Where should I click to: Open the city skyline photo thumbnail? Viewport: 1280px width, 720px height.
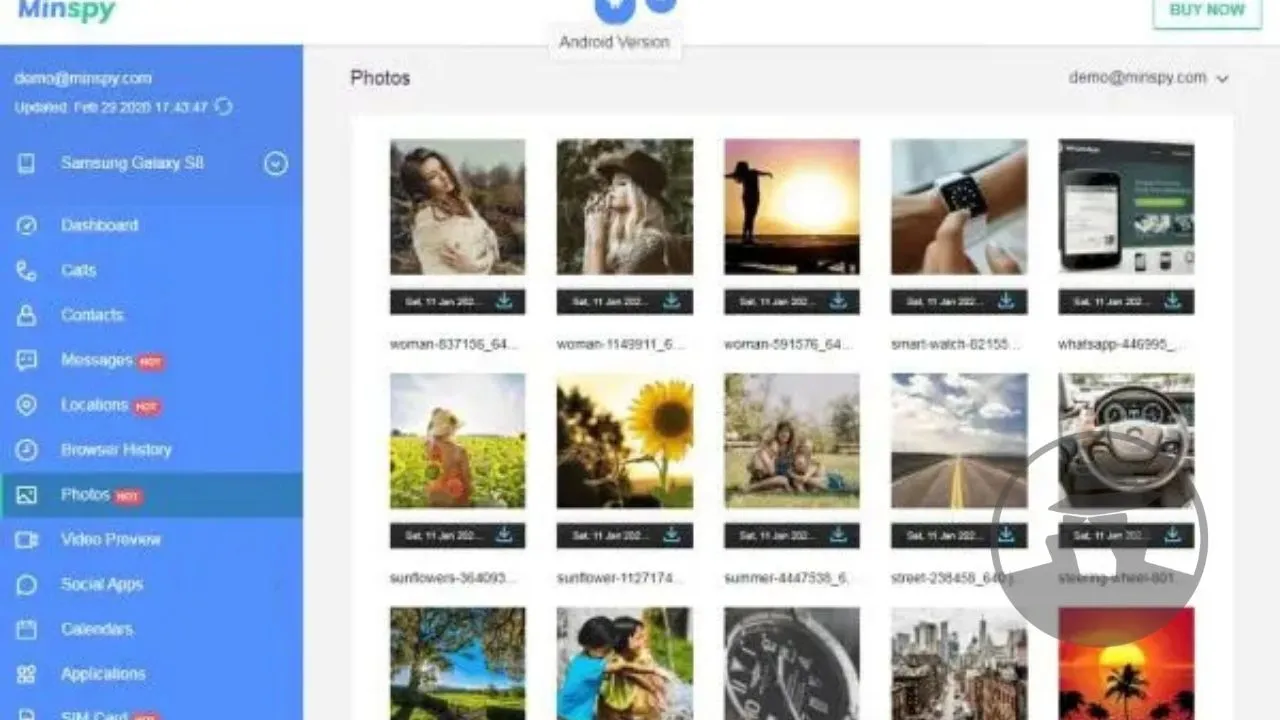(959, 664)
